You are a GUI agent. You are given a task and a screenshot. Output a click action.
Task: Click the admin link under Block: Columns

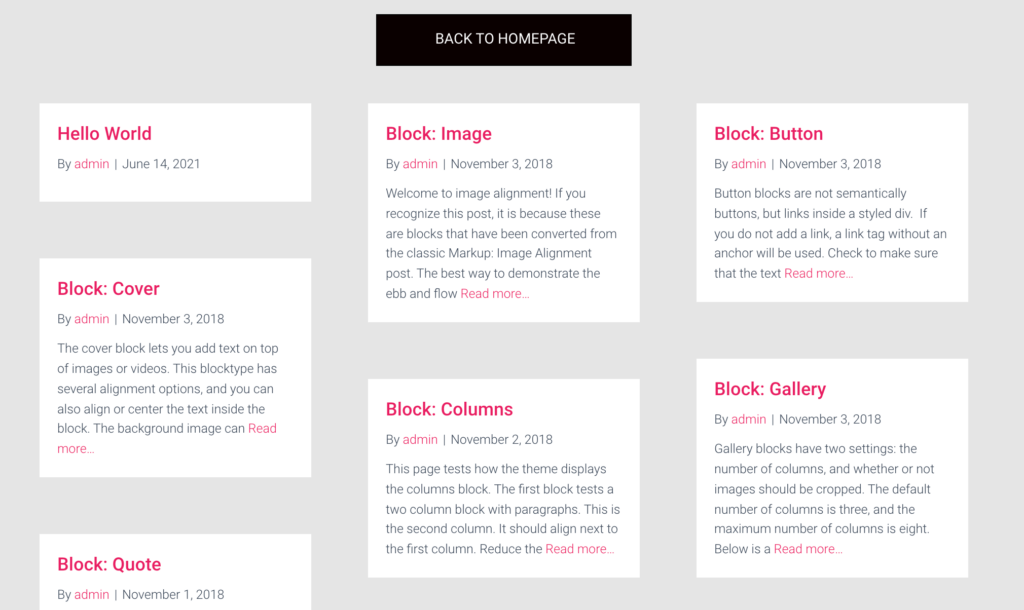420,439
